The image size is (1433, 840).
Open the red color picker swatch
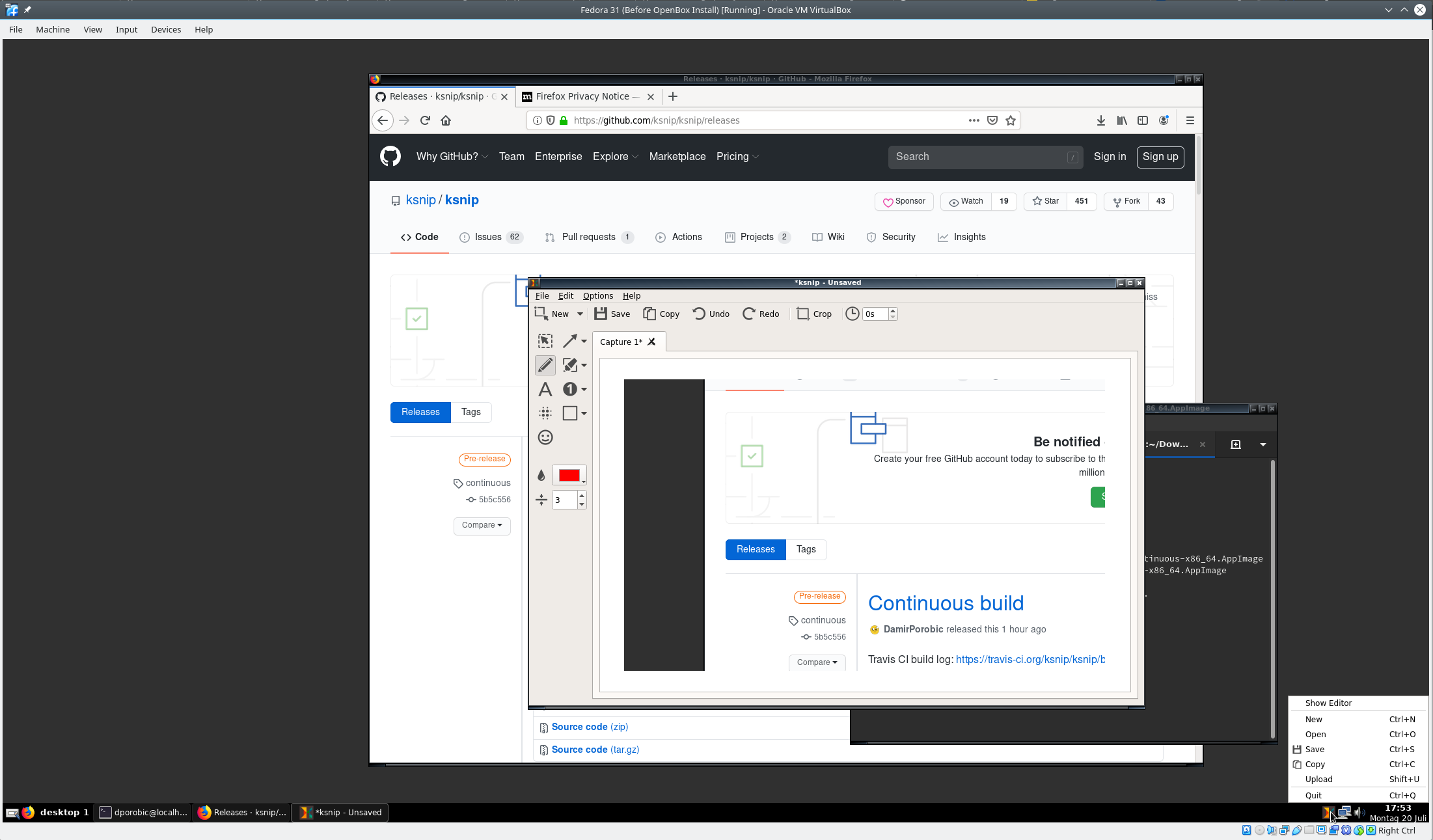[569, 475]
